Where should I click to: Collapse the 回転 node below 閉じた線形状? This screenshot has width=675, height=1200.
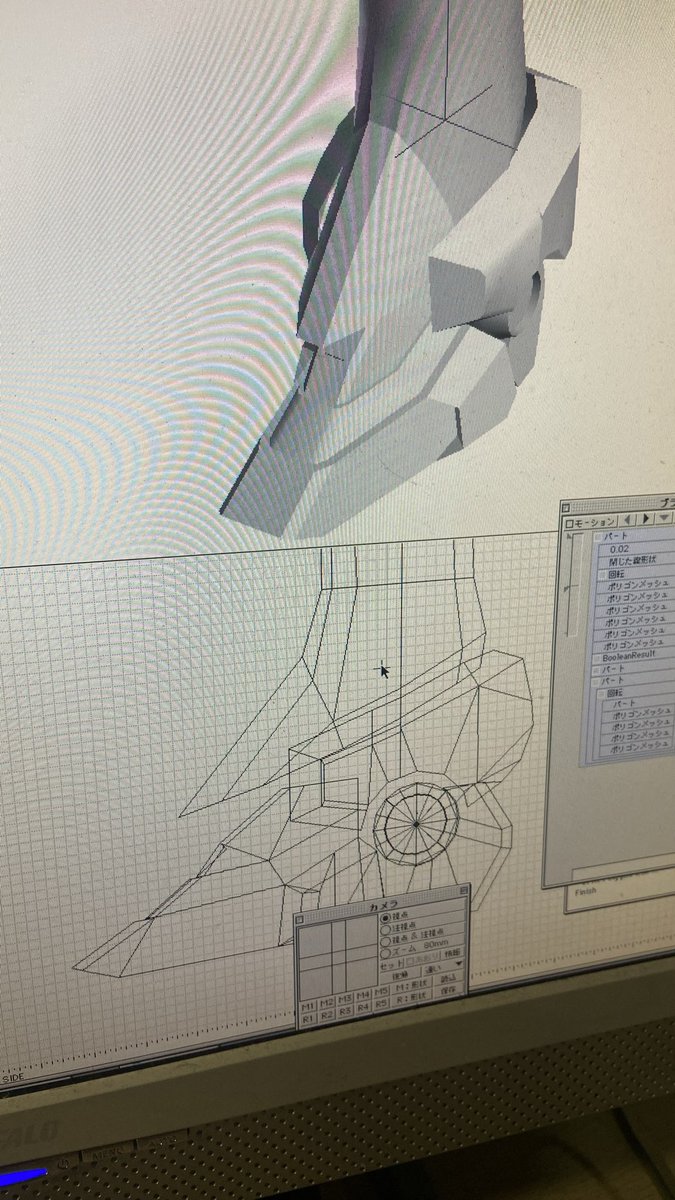click(602, 575)
